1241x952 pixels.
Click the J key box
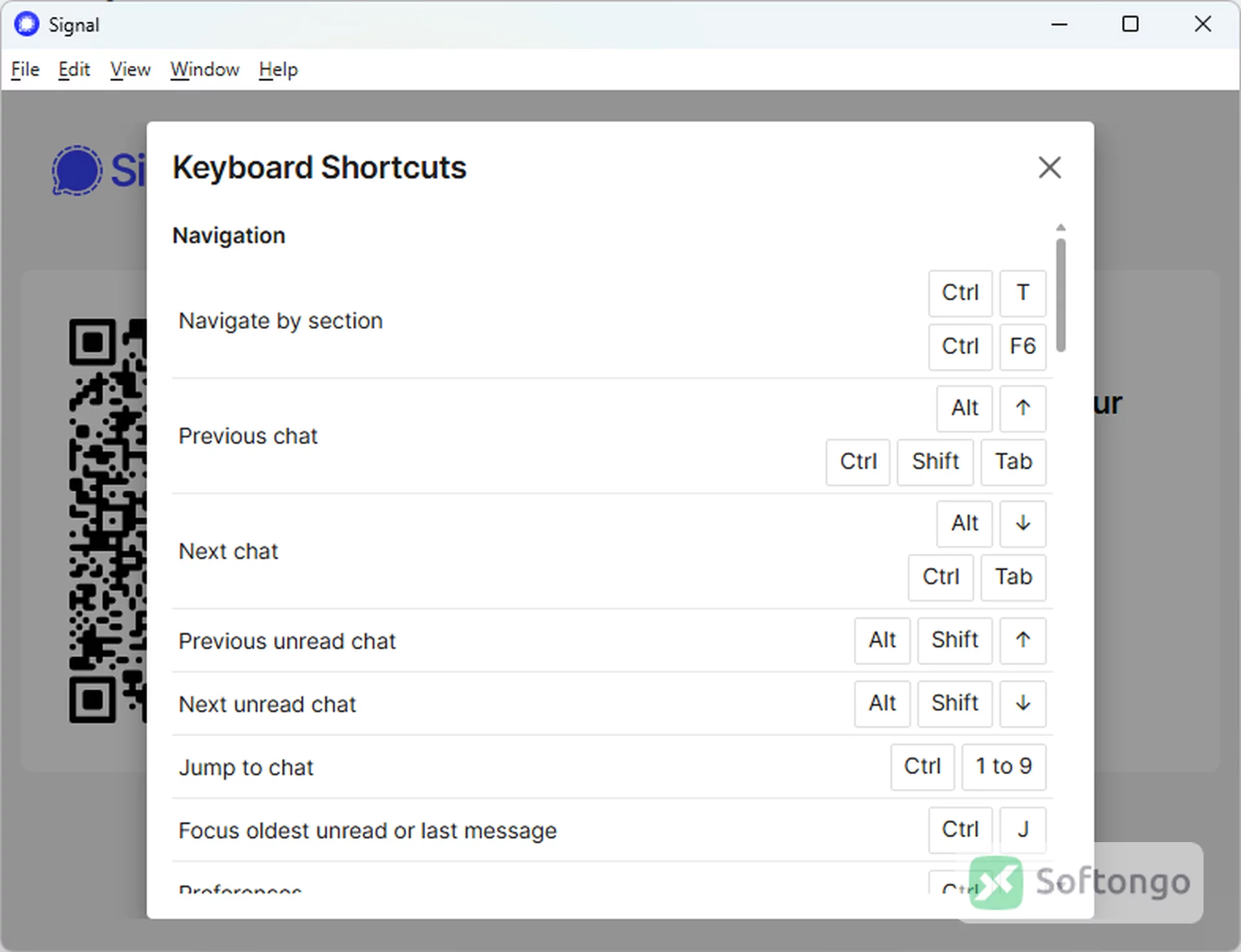(x=1023, y=830)
